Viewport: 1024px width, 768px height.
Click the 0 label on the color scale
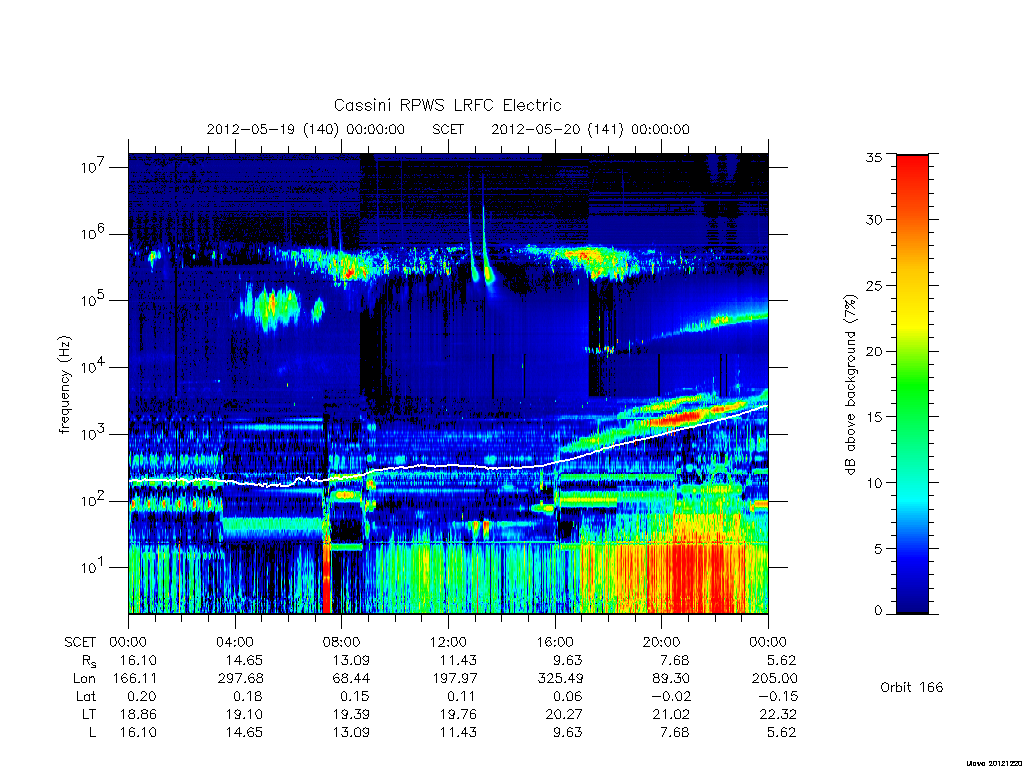coord(878,610)
